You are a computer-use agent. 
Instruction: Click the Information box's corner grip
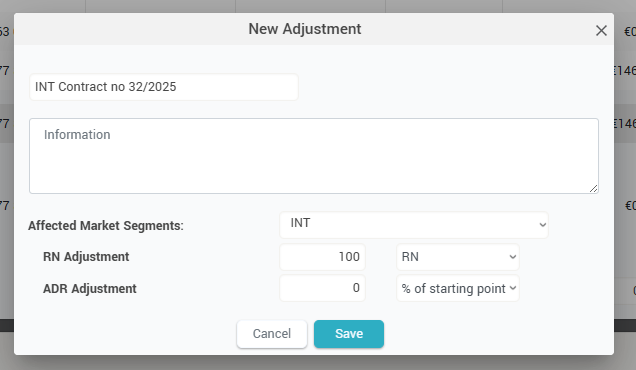(x=593, y=189)
